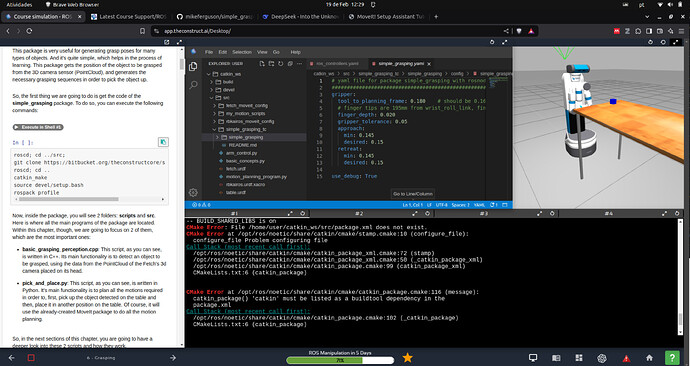690x366 pixels.
Task: Collapse the simple_grasping_tc folder
Action: [244, 129]
